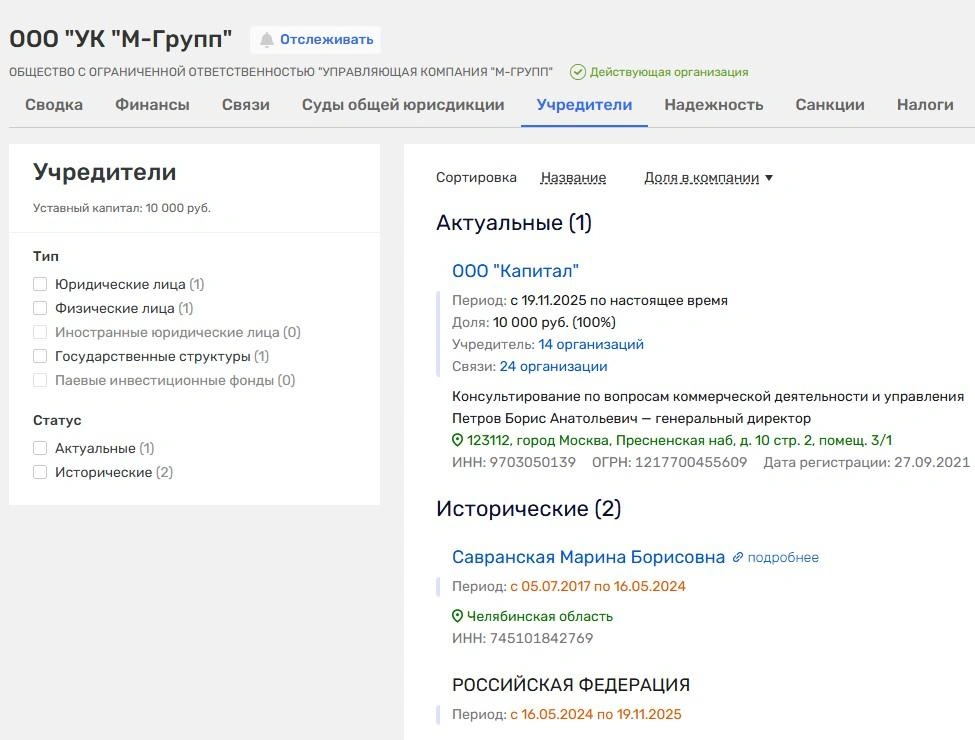
Task: Open the Финансы tab
Action: point(152,104)
